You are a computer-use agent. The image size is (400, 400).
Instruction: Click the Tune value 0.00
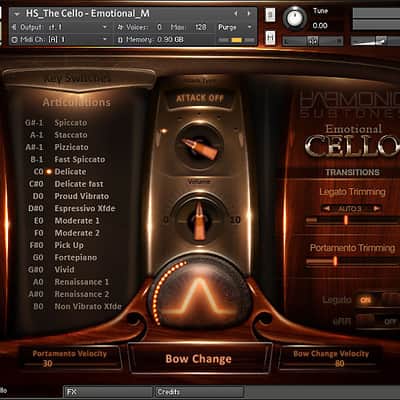click(x=320, y=26)
